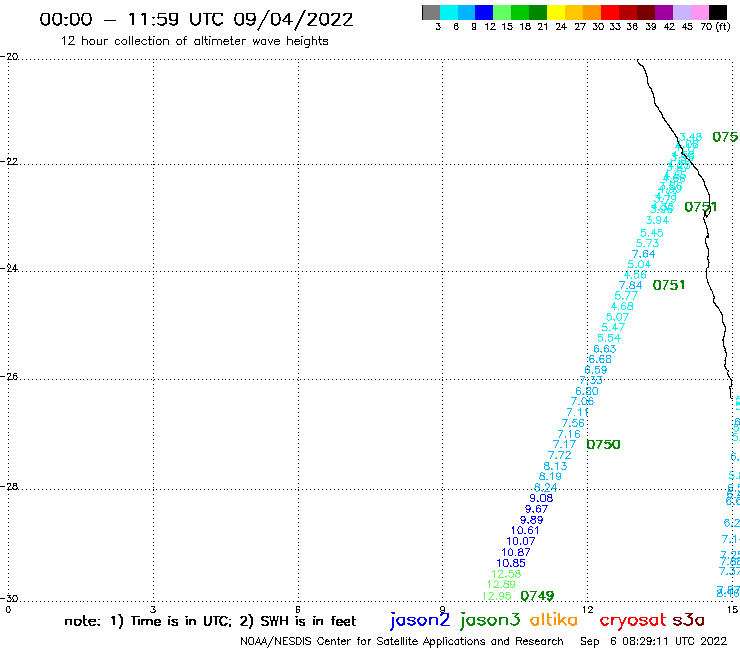Click the wave height value 5.45
This screenshot has width=740, height=650.
coord(652,233)
